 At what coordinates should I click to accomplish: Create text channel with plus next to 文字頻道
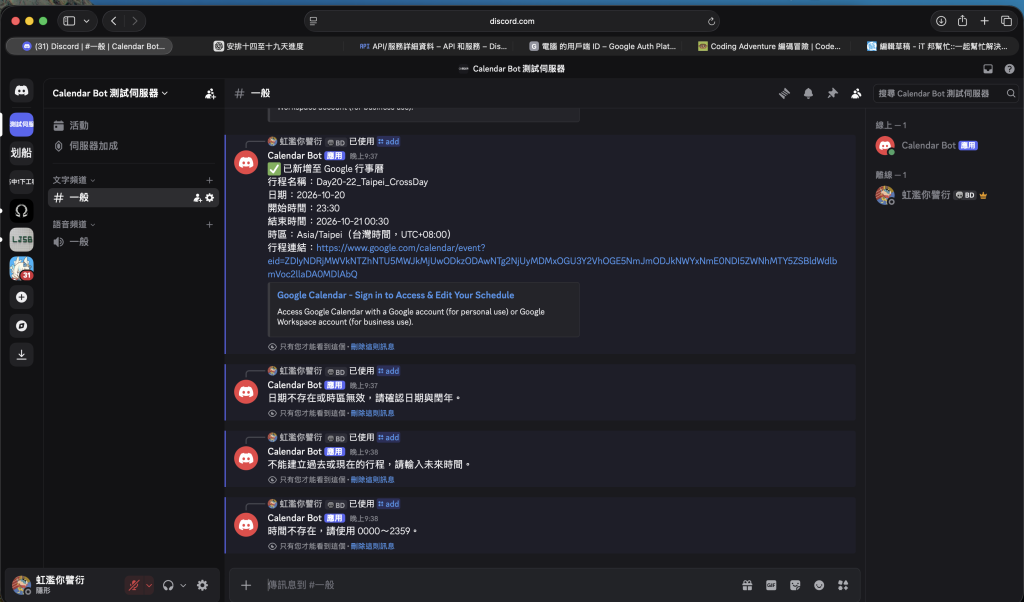click(x=210, y=180)
